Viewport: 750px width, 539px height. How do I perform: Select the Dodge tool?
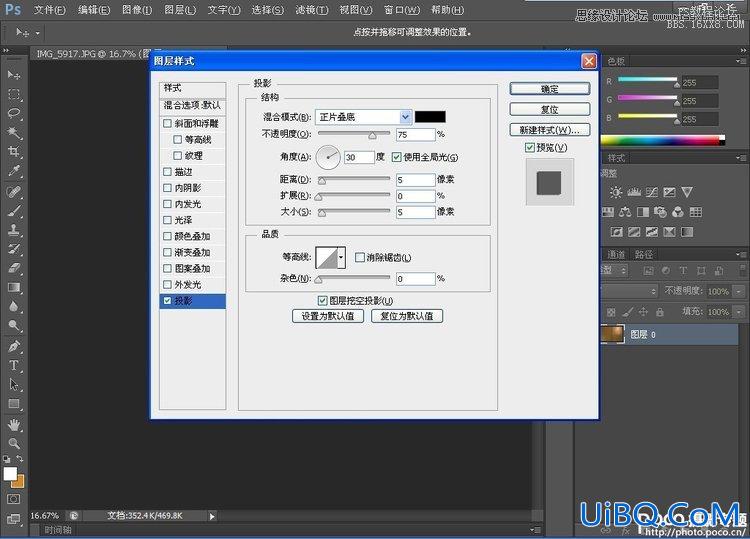coord(14,326)
